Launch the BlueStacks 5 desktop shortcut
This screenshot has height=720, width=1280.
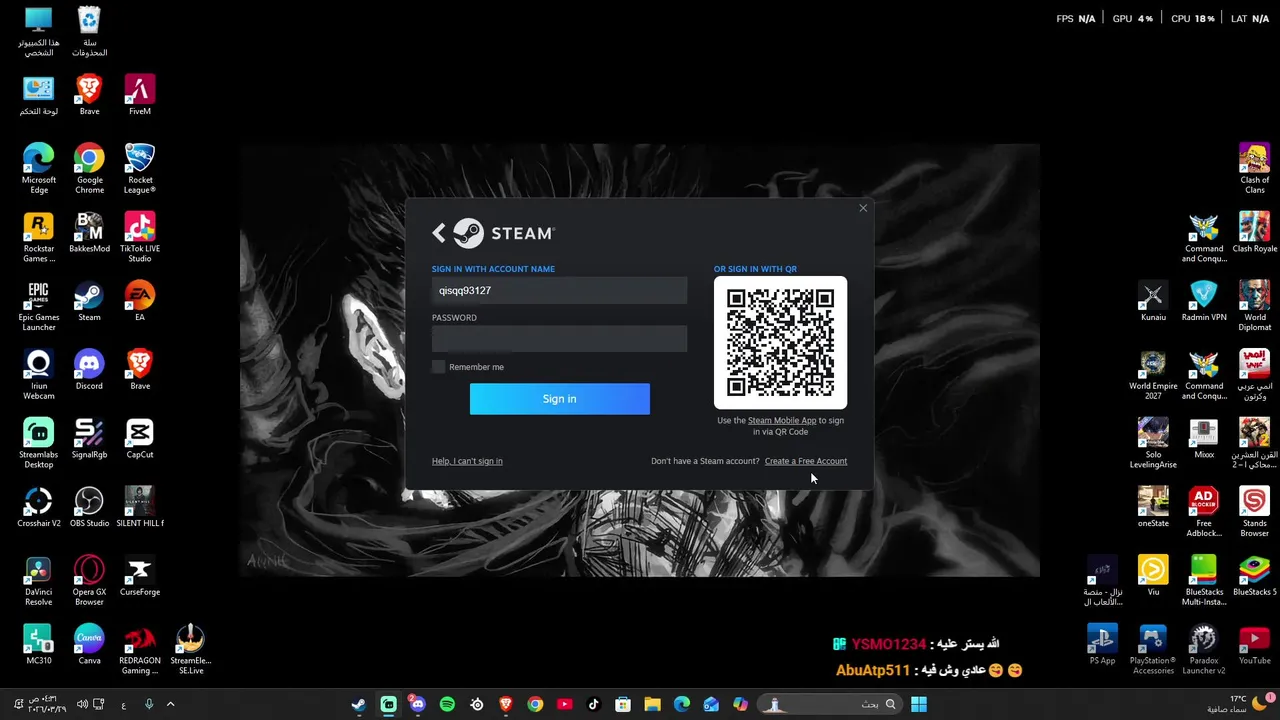point(1254,575)
